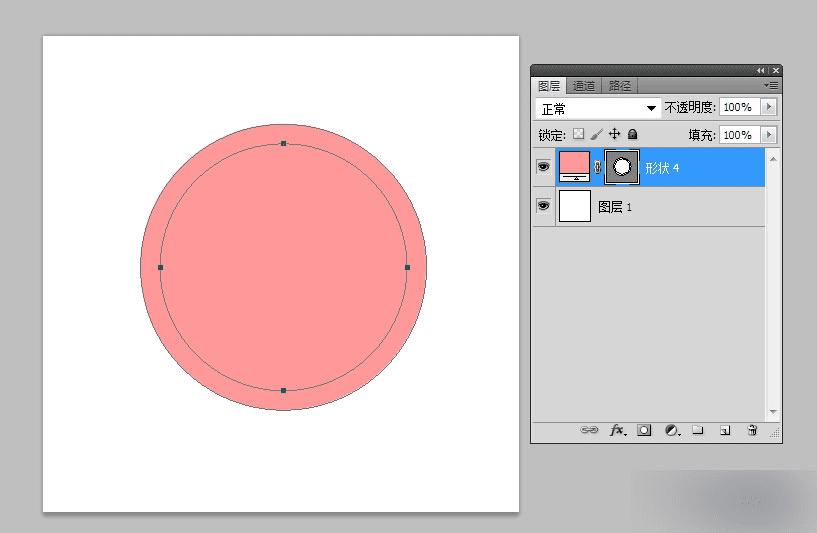Toggle lock position move icon
Image resolution: width=817 pixels, height=533 pixels.
point(615,134)
